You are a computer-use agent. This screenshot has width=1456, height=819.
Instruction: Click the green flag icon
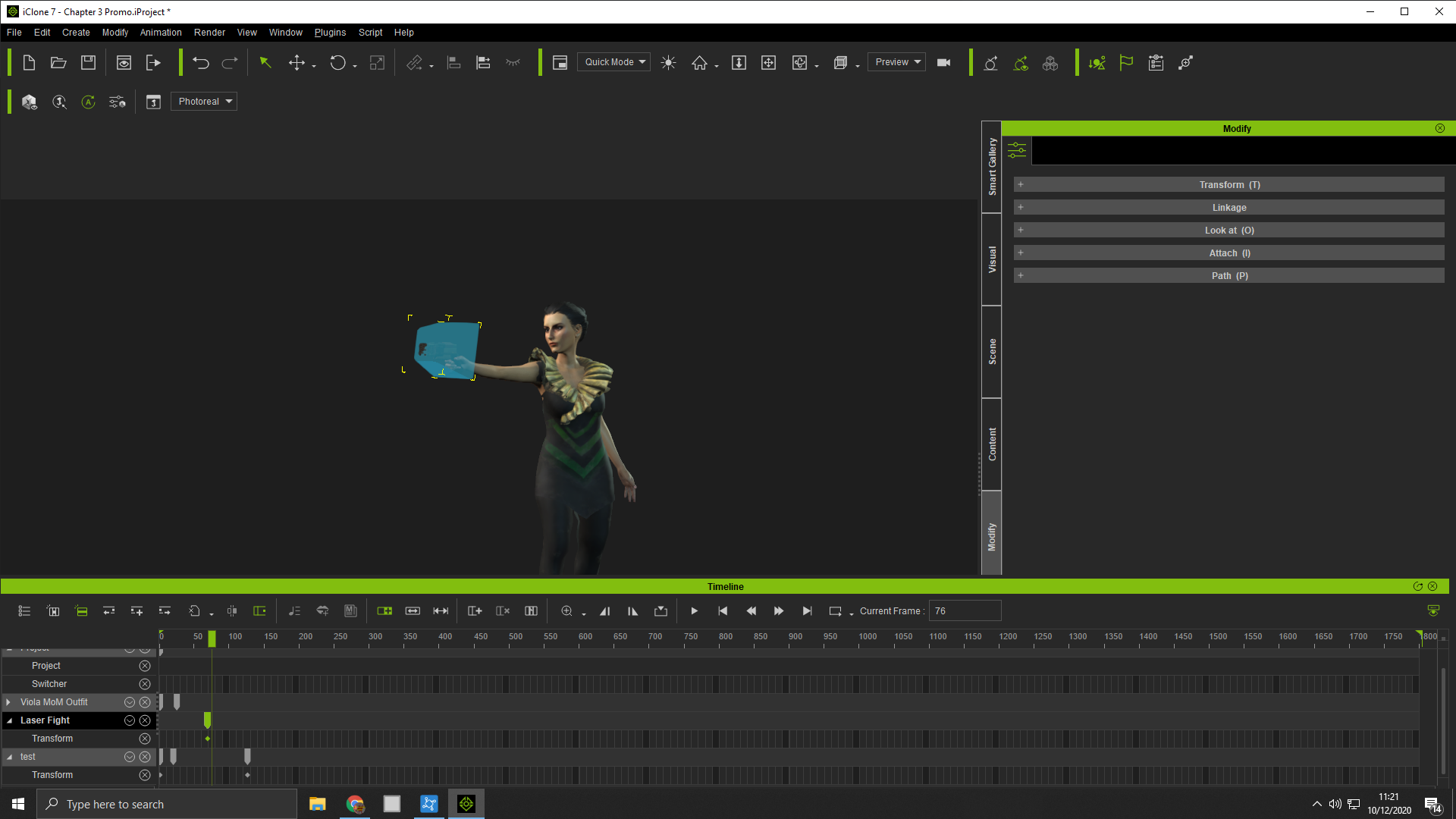tap(1126, 63)
